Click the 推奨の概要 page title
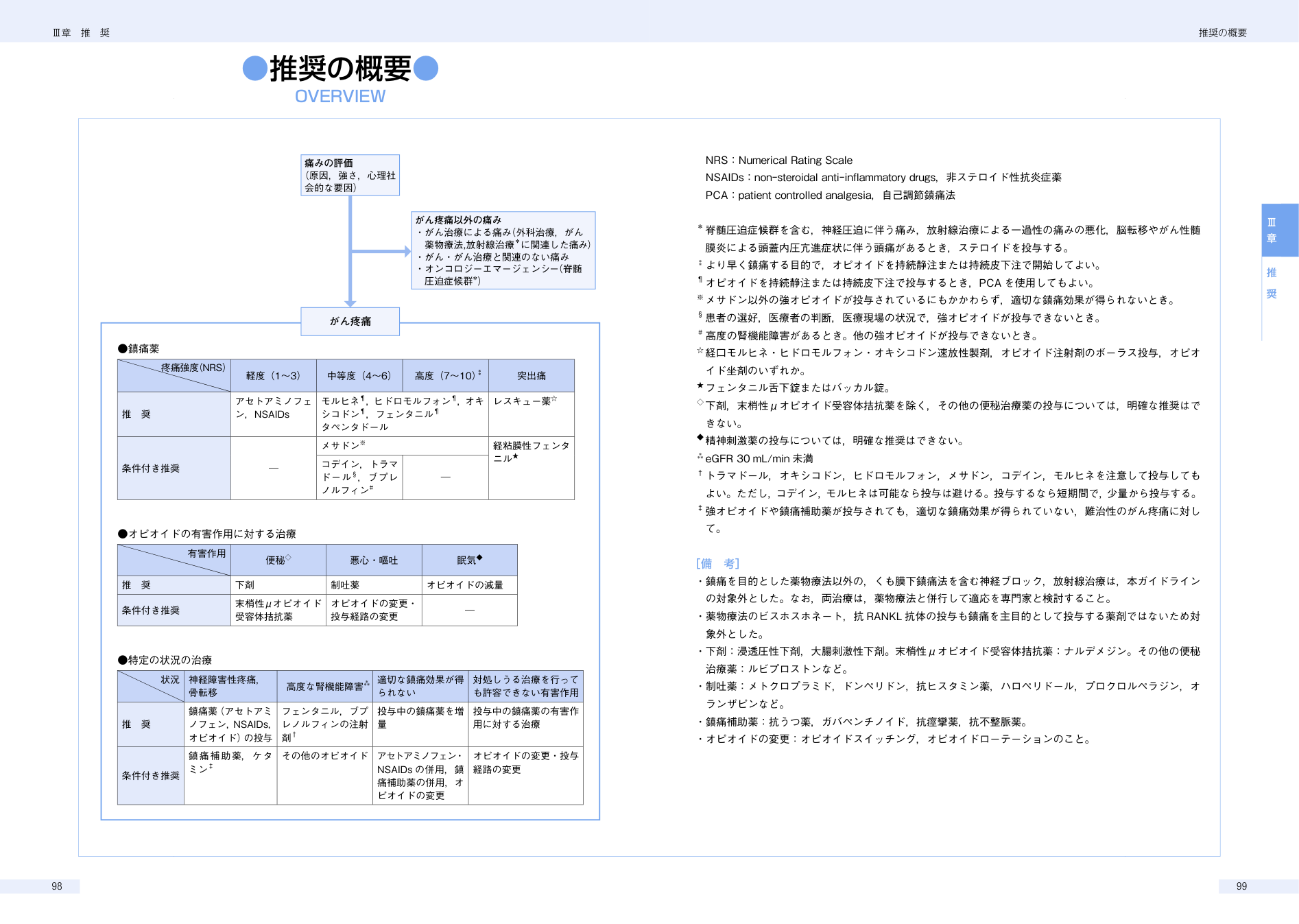Viewport: 1299px width, 924px height. point(340,69)
